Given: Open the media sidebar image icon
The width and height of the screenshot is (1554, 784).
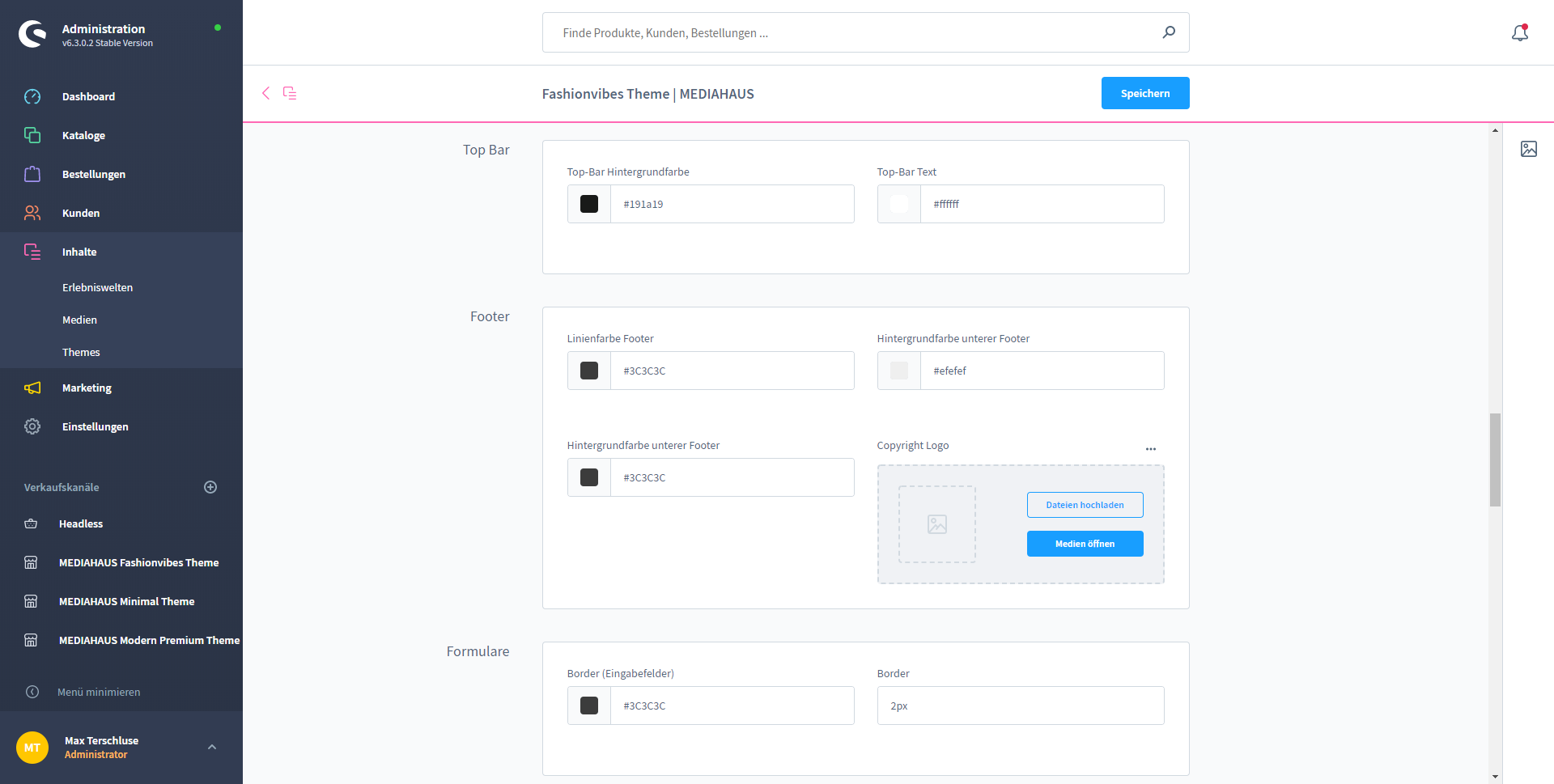Looking at the screenshot, I should pos(1528,149).
